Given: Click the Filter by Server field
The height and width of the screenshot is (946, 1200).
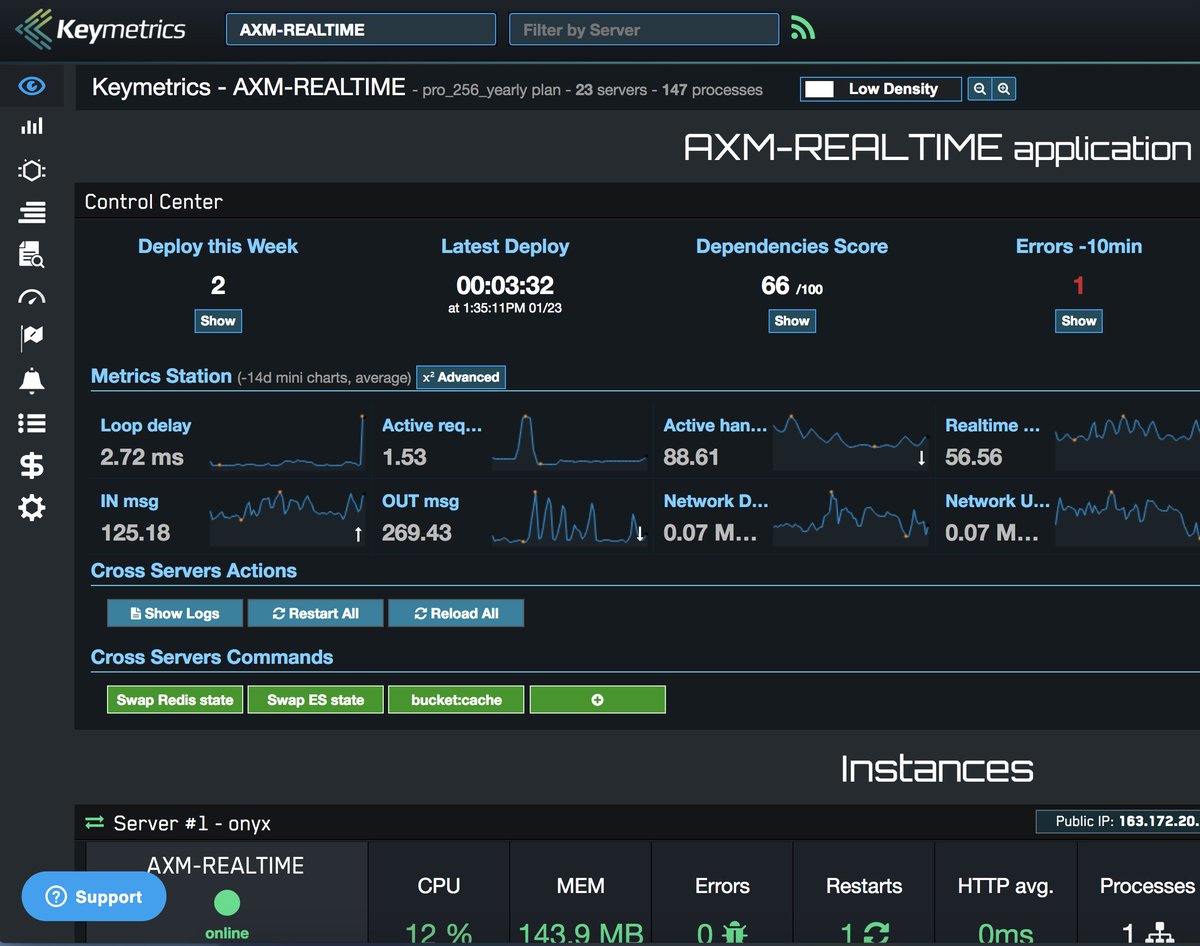Looking at the screenshot, I should tap(644, 29).
